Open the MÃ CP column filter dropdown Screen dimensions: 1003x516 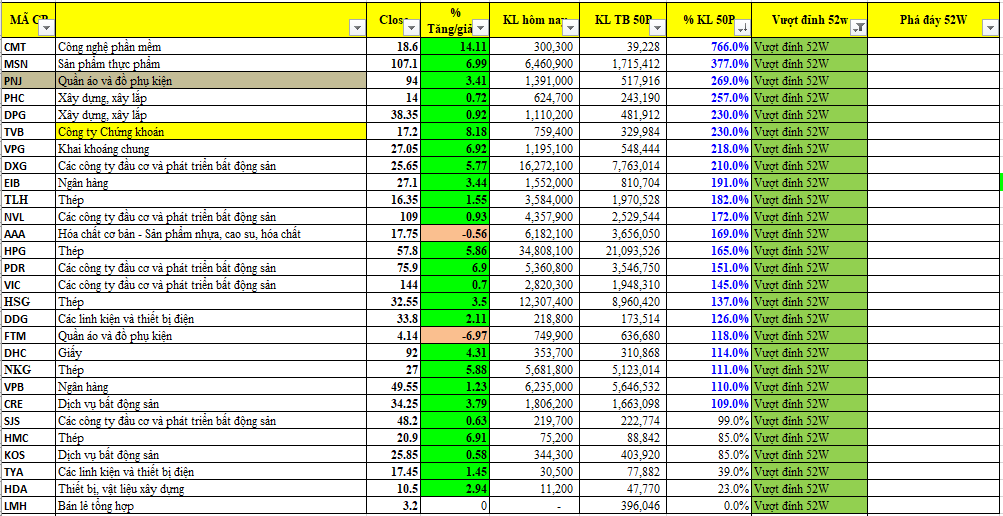click(x=44, y=29)
